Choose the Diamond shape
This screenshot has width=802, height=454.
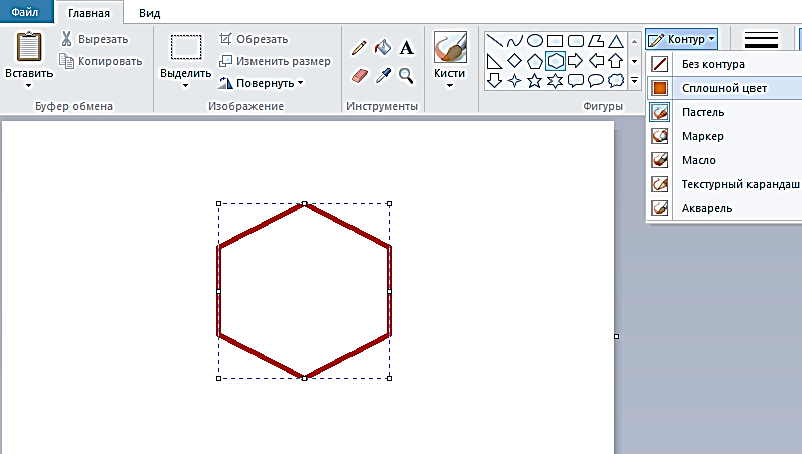click(515, 61)
